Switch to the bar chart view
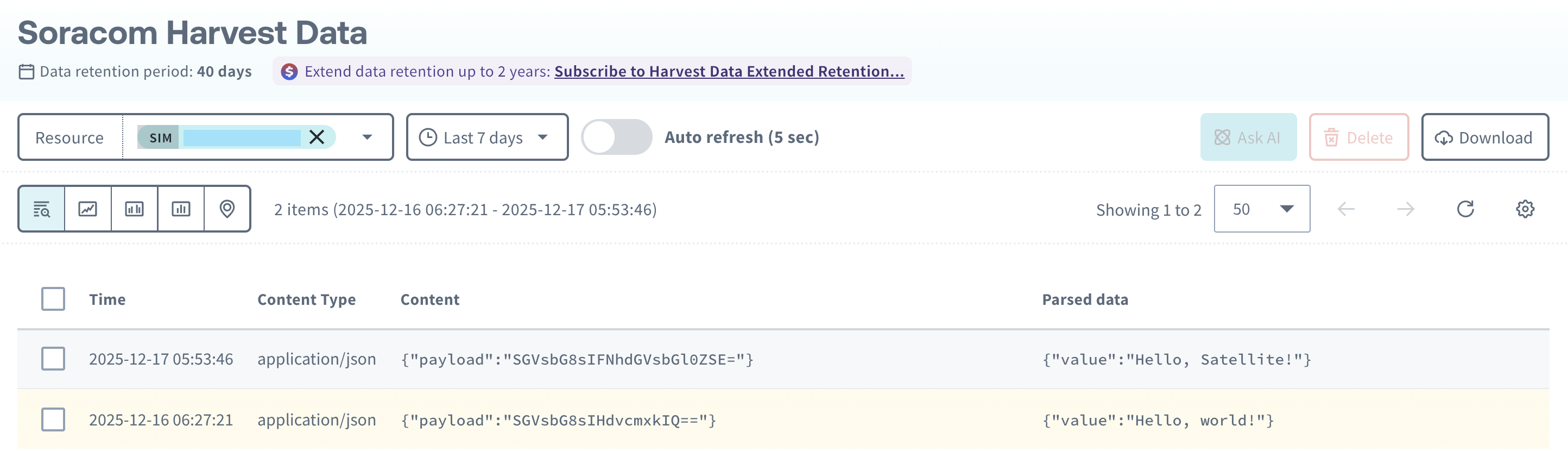This screenshot has height=451, width=1568. tap(135, 209)
